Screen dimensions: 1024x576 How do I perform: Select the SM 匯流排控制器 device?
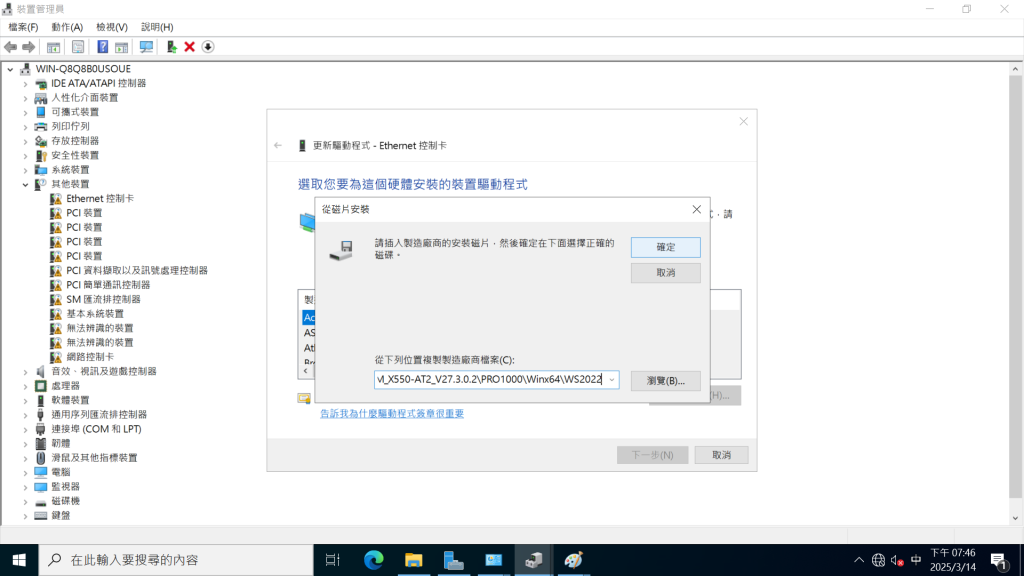pos(103,299)
